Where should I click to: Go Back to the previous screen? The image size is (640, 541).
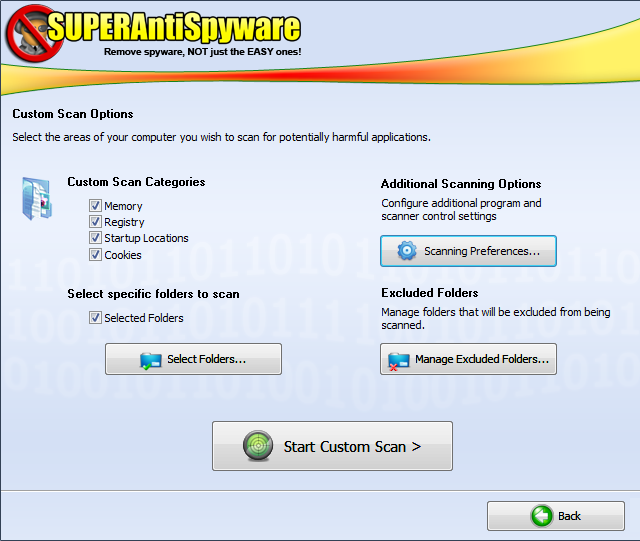click(556, 516)
